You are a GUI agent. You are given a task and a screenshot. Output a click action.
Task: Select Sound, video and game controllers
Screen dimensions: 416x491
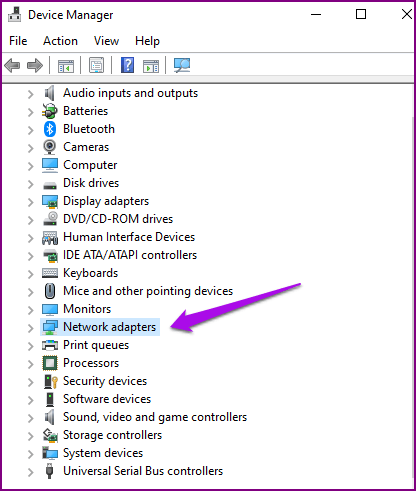click(155, 417)
